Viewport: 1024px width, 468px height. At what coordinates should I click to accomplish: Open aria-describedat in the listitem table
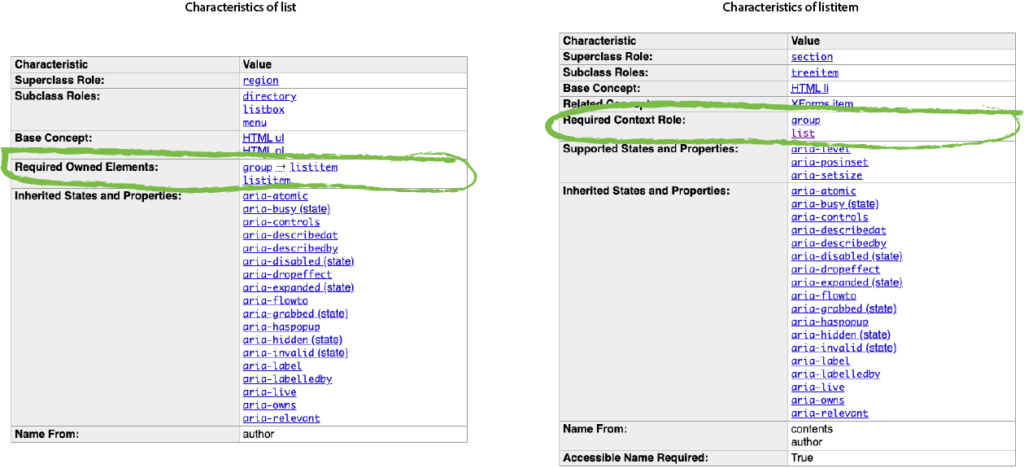click(839, 230)
